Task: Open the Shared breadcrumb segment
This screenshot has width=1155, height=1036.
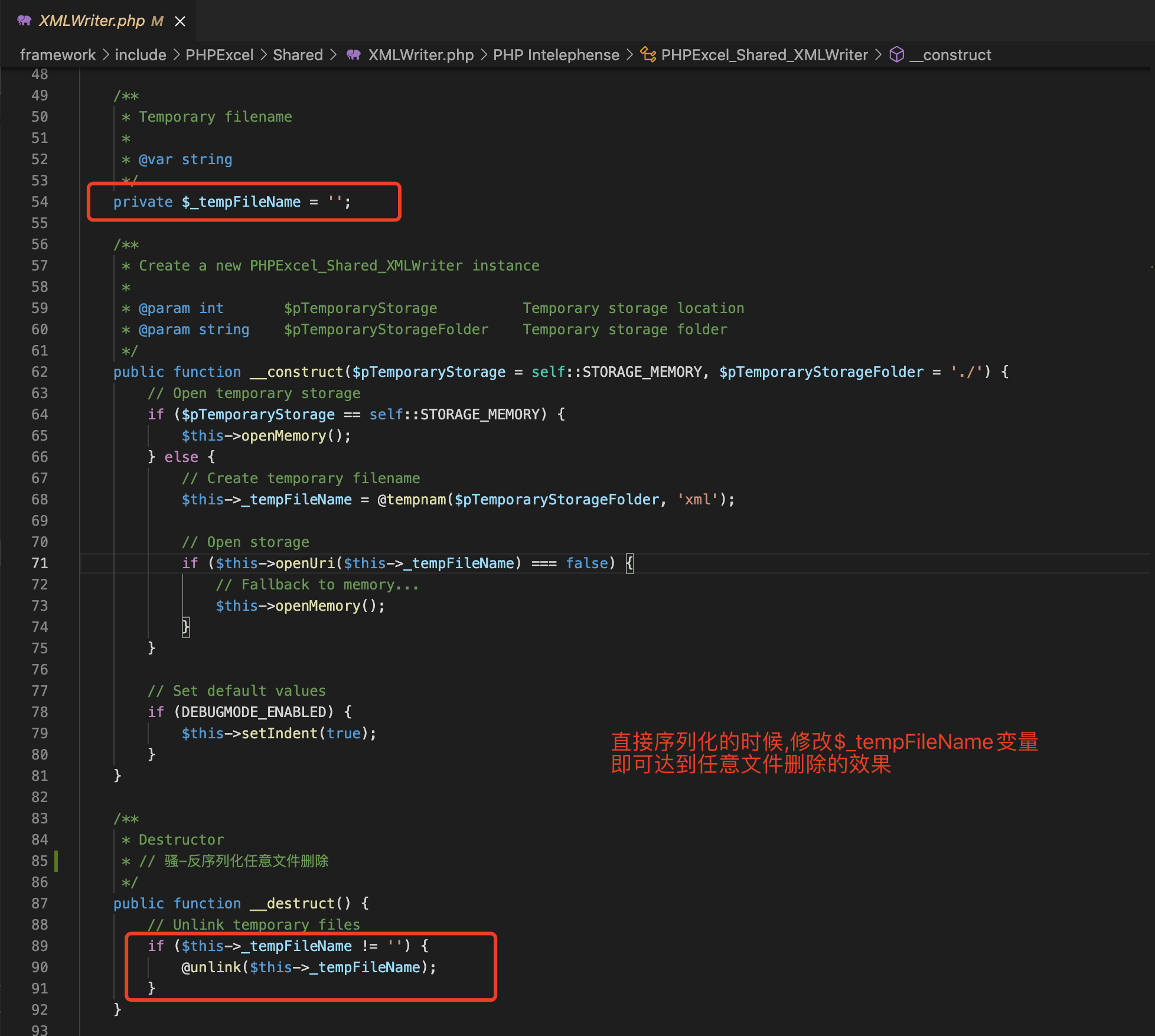Action: [298, 55]
